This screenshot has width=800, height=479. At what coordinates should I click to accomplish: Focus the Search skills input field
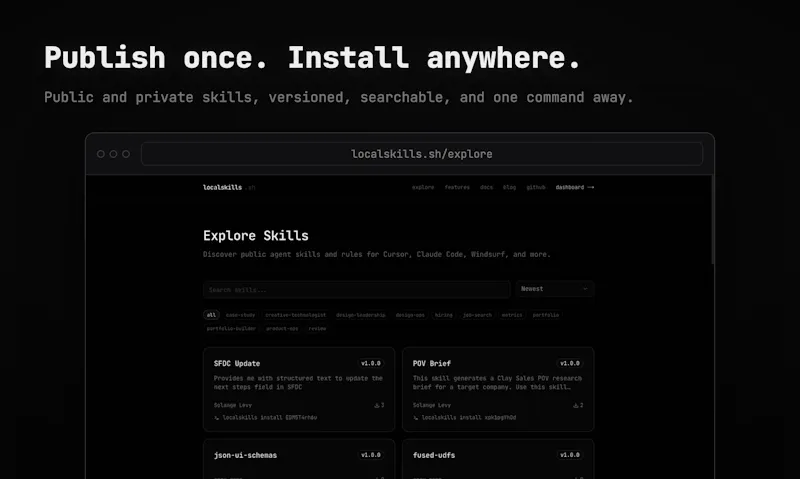pos(357,289)
